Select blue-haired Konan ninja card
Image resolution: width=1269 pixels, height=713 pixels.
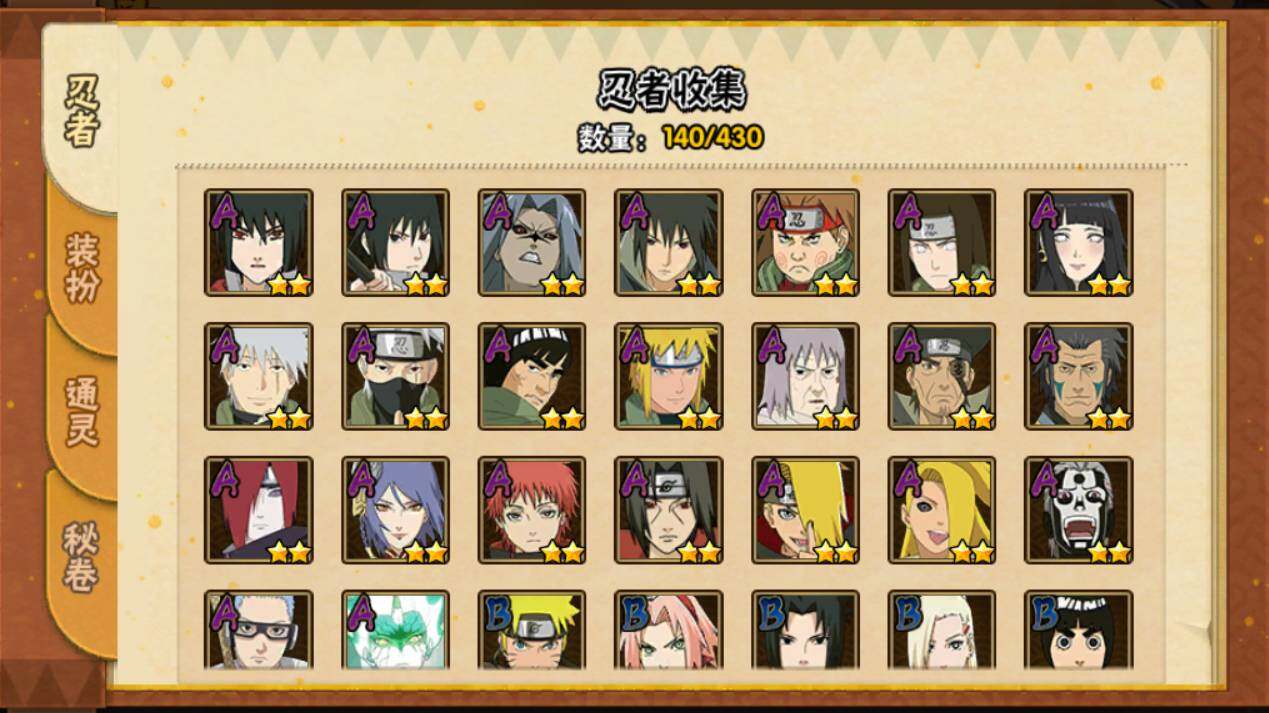(x=395, y=510)
